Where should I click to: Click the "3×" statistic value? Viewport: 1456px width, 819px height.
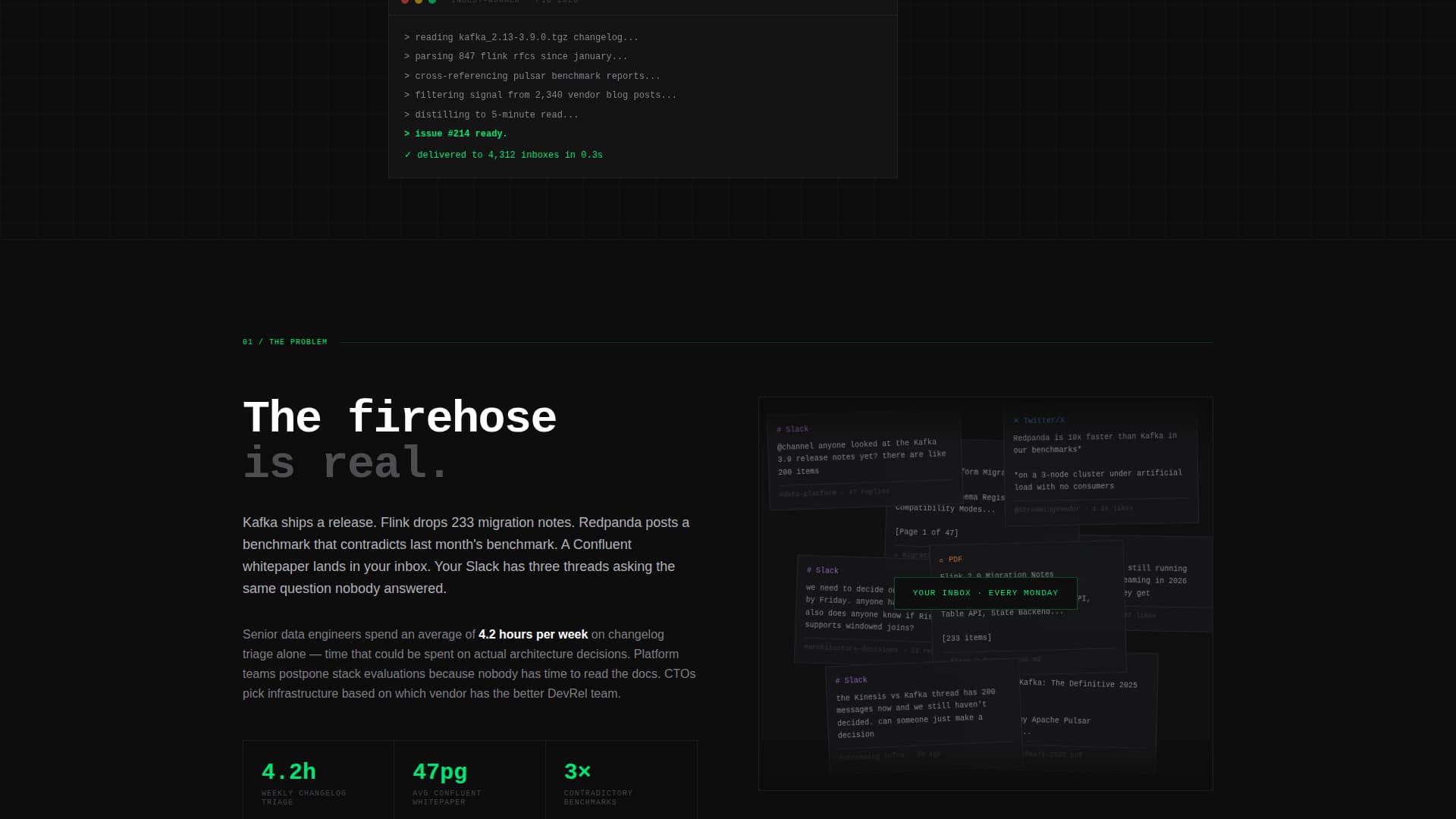pos(577,771)
